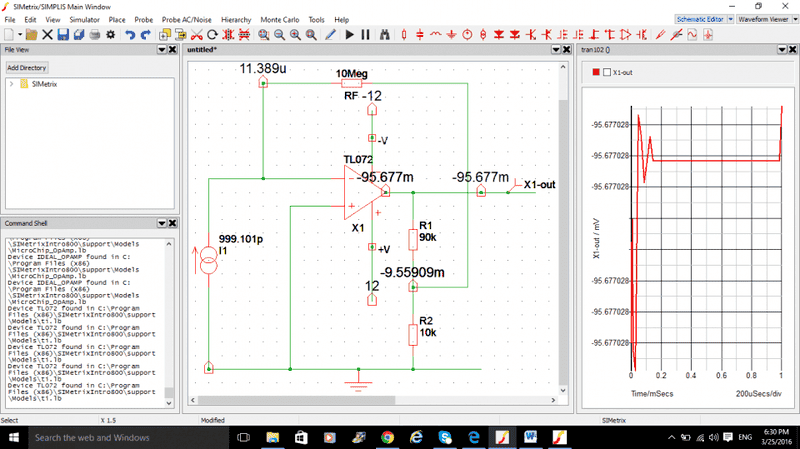
Task: Open the tran102 waveform panel dropdown
Action: 782,49
